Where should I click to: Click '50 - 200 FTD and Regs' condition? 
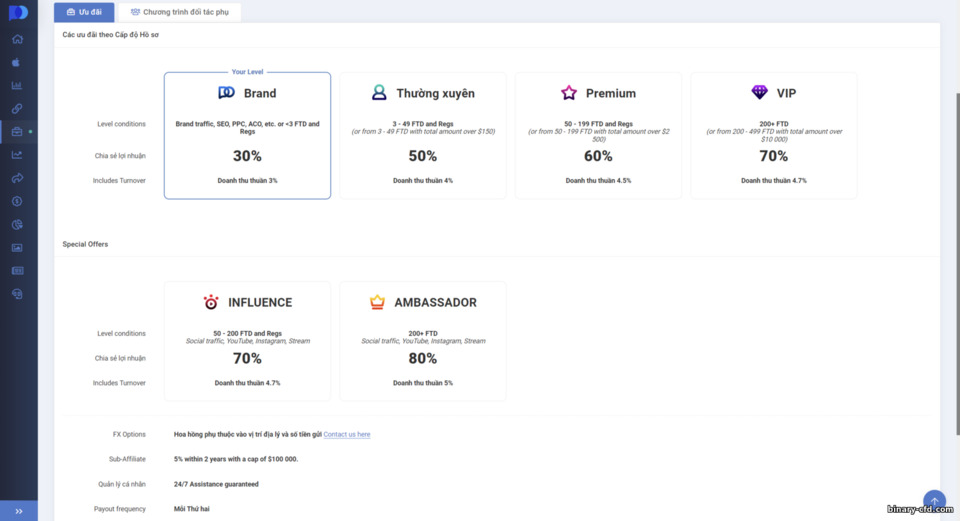[x=247, y=333]
